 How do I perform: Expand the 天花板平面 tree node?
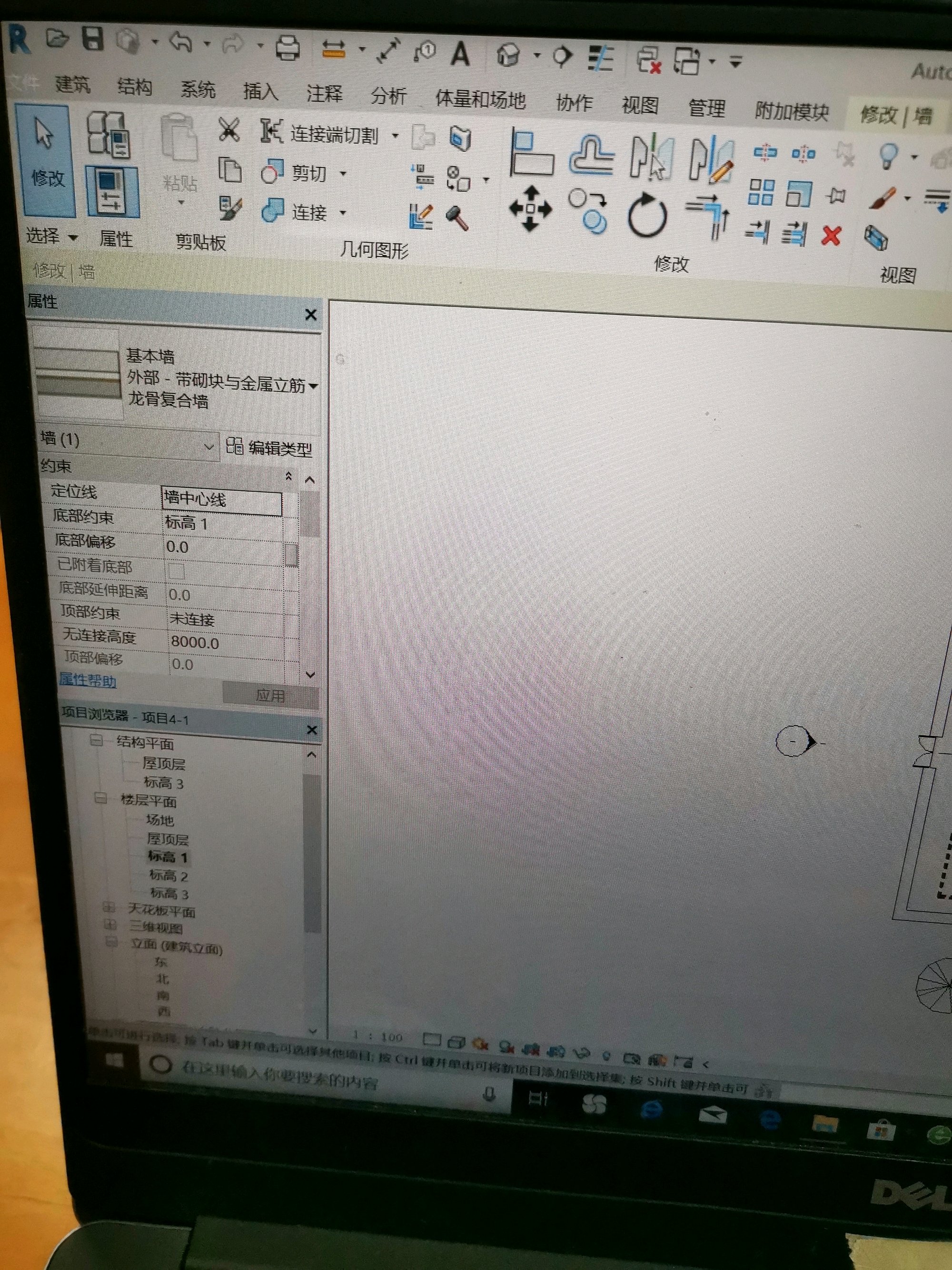108,907
